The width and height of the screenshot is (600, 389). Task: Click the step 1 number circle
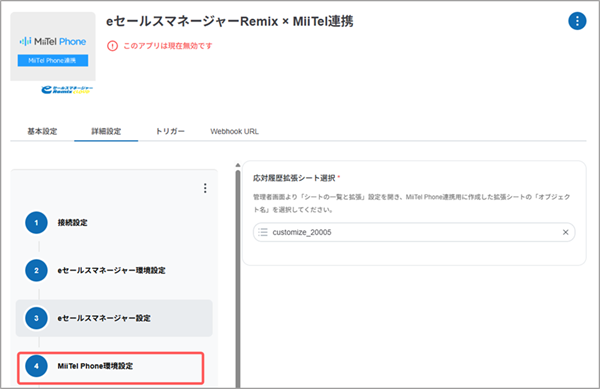[36, 223]
